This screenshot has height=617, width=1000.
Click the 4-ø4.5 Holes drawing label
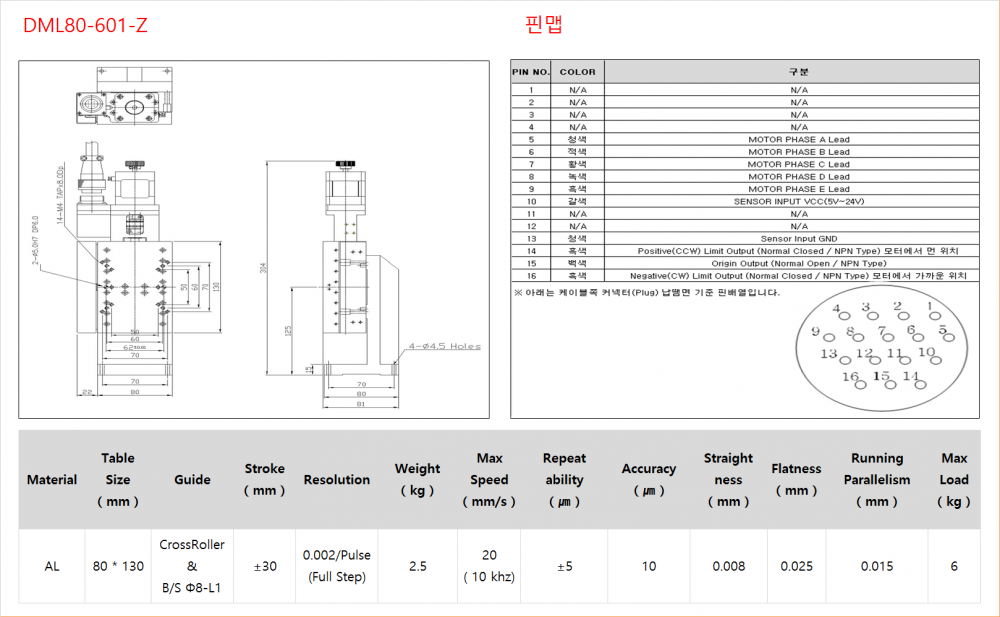coord(443,347)
